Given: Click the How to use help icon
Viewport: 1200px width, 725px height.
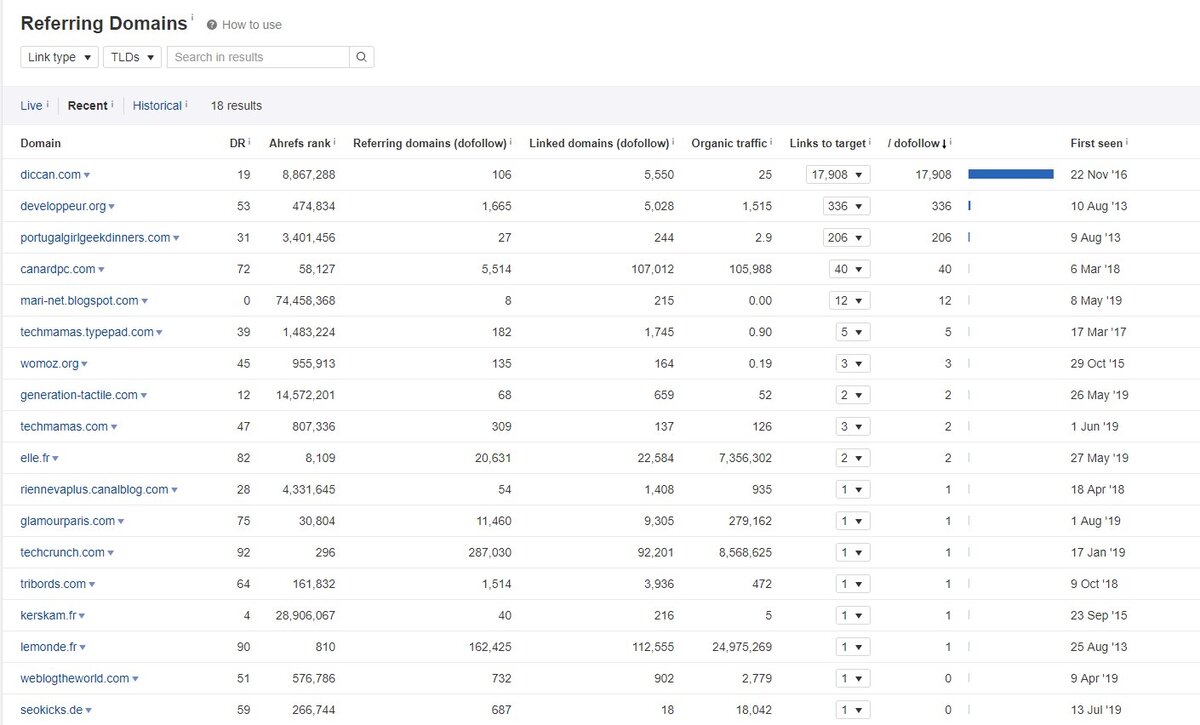Looking at the screenshot, I should [x=212, y=25].
